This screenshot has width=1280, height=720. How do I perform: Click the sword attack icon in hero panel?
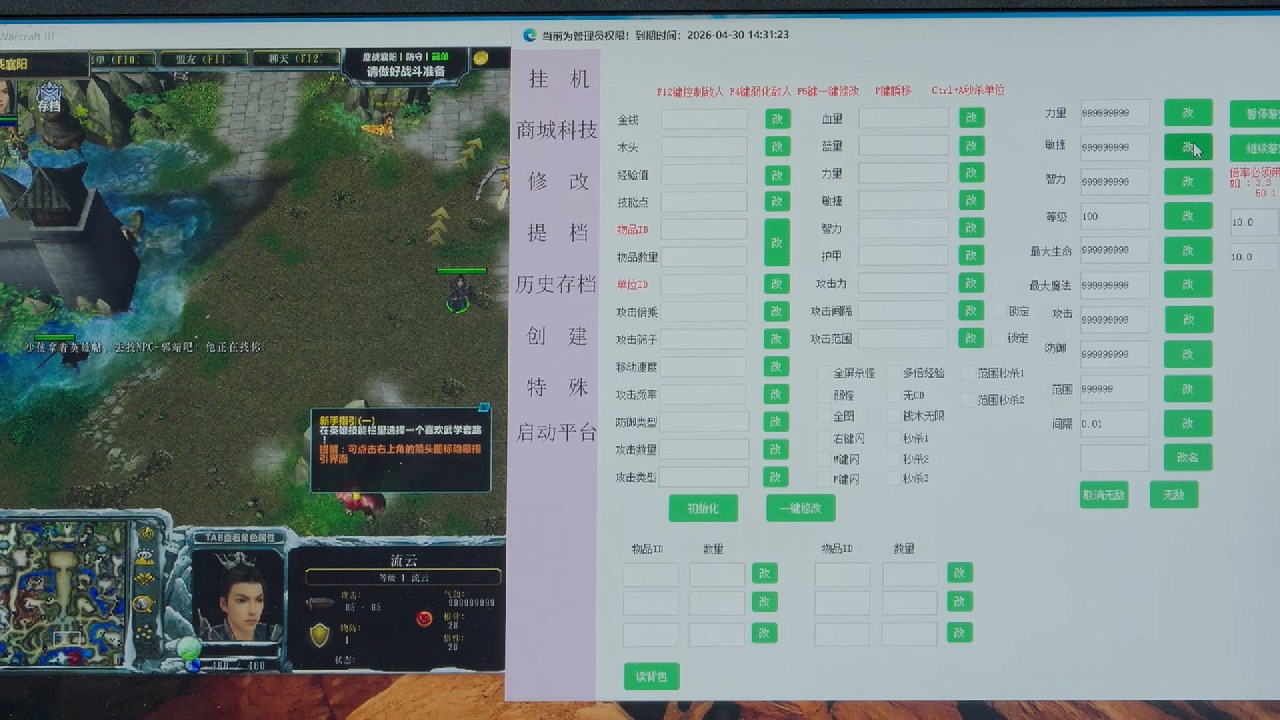pos(319,603)
